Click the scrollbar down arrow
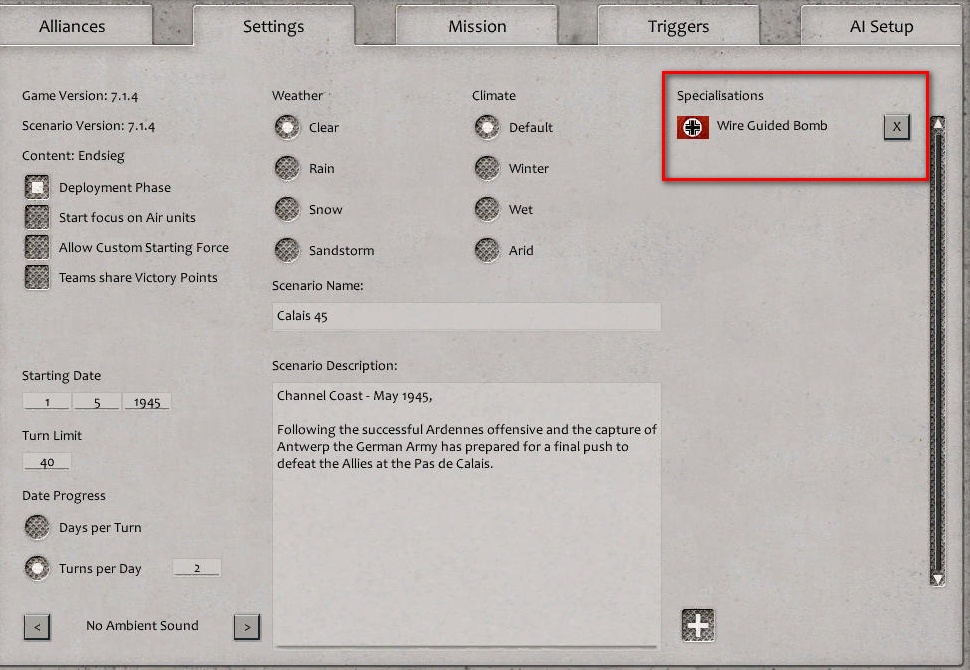The height and width of the screenshot is (670, 970). point(937,577)
